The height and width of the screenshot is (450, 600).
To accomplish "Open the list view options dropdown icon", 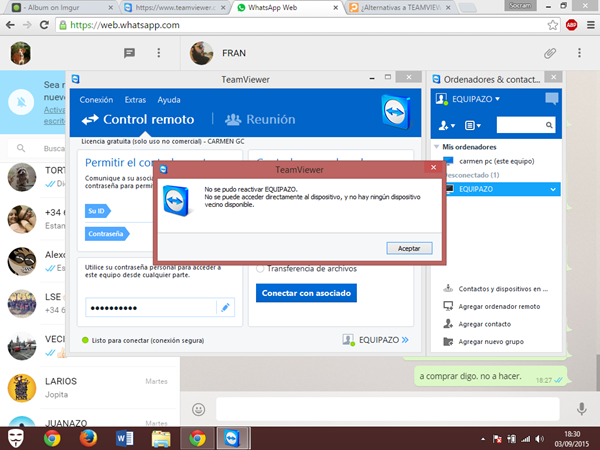I will click(x=473, y=125).
